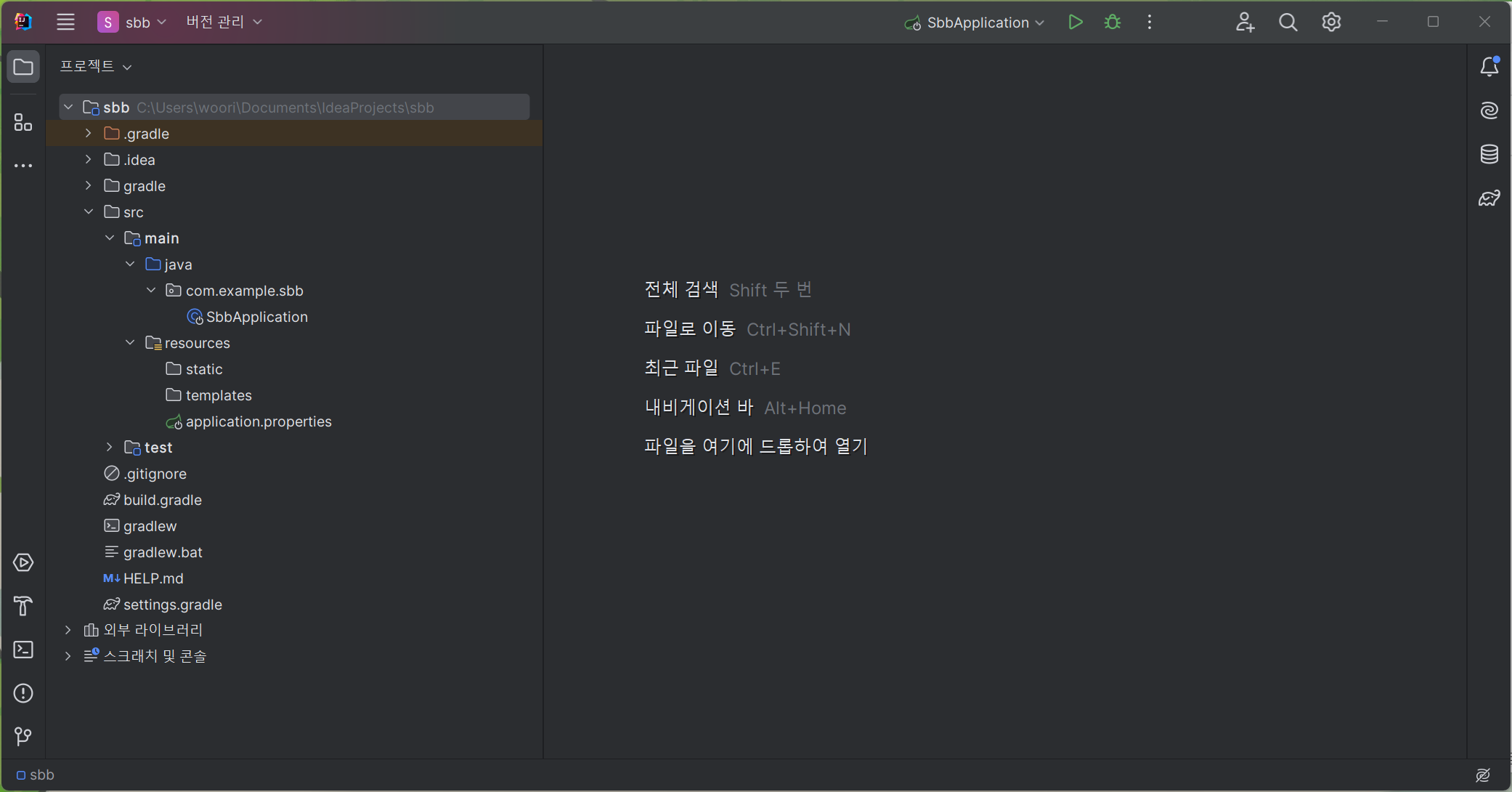
Task: Open the Git version control tool window
Action: pyautogui.click(x=23, y=737)
